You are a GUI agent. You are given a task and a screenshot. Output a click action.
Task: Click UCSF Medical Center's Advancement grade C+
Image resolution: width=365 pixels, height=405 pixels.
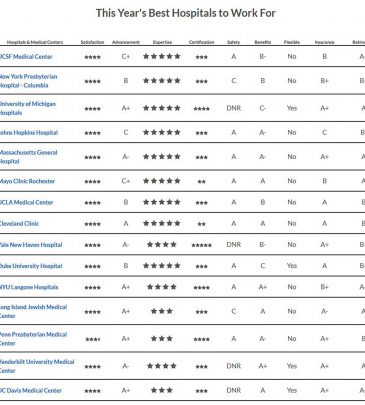[126, 57]
